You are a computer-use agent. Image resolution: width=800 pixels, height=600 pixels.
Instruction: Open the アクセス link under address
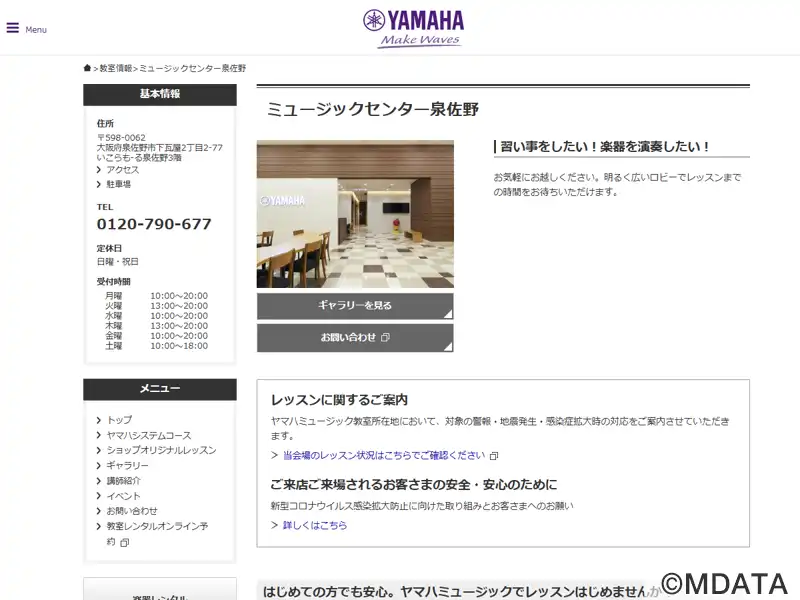point(122,170)
